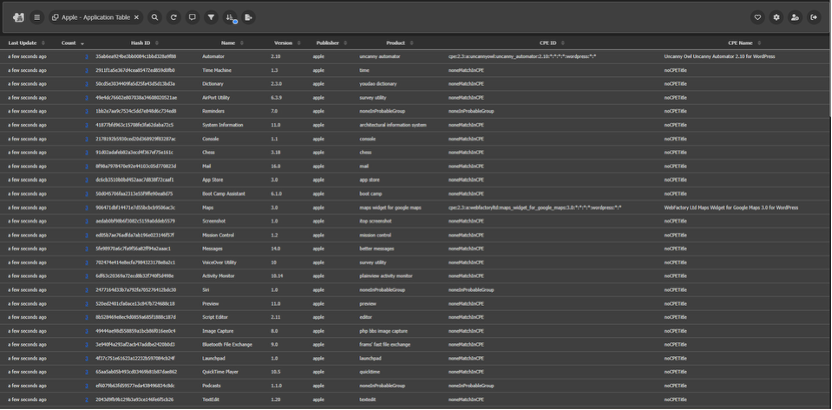Click the count link for Automator row
Screen dimensions: 832x410
point(86,56)
